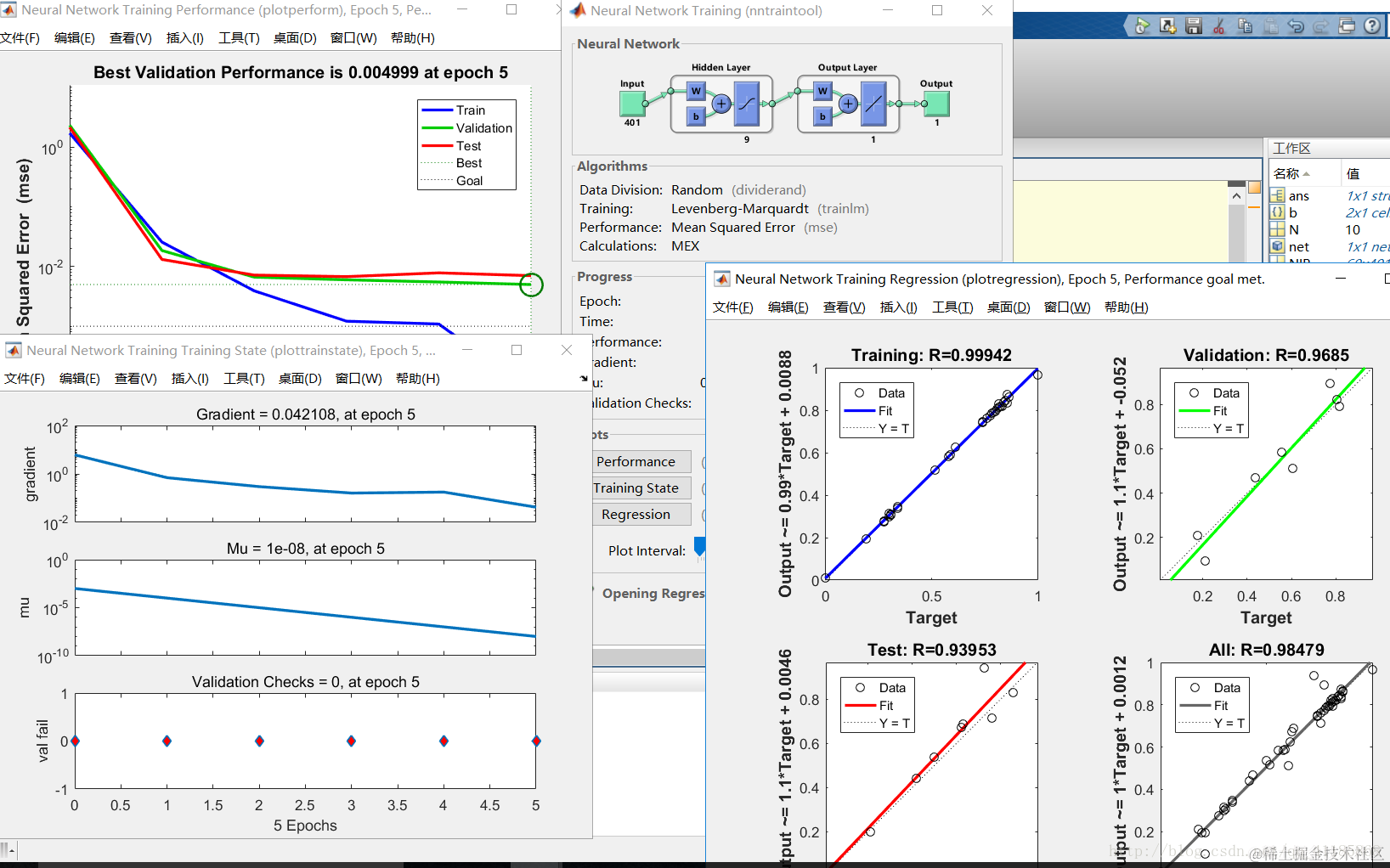Click the 'Levenberg-Marquardt' training algorithm text

740,209
